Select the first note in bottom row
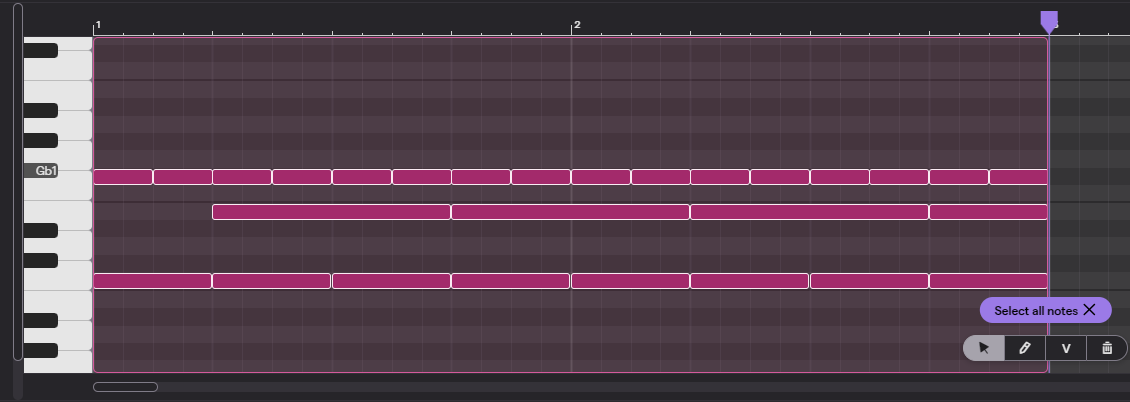The height and width of the screenshot is (402, 1130). click(x=152, y=281)
